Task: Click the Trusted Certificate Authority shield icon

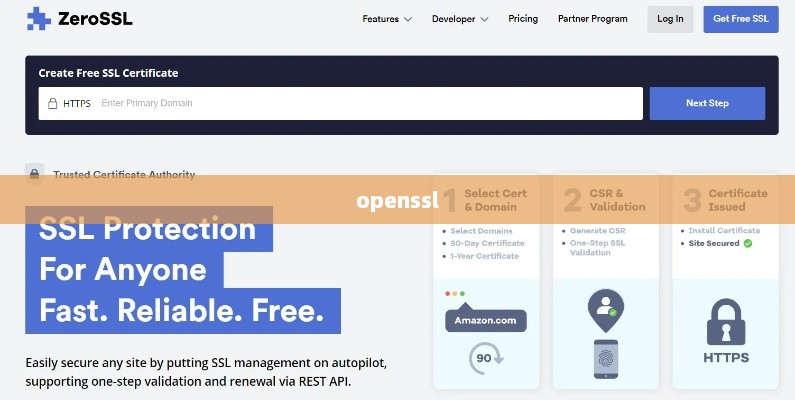Action: pyautogui.click(x=34, y=174)
